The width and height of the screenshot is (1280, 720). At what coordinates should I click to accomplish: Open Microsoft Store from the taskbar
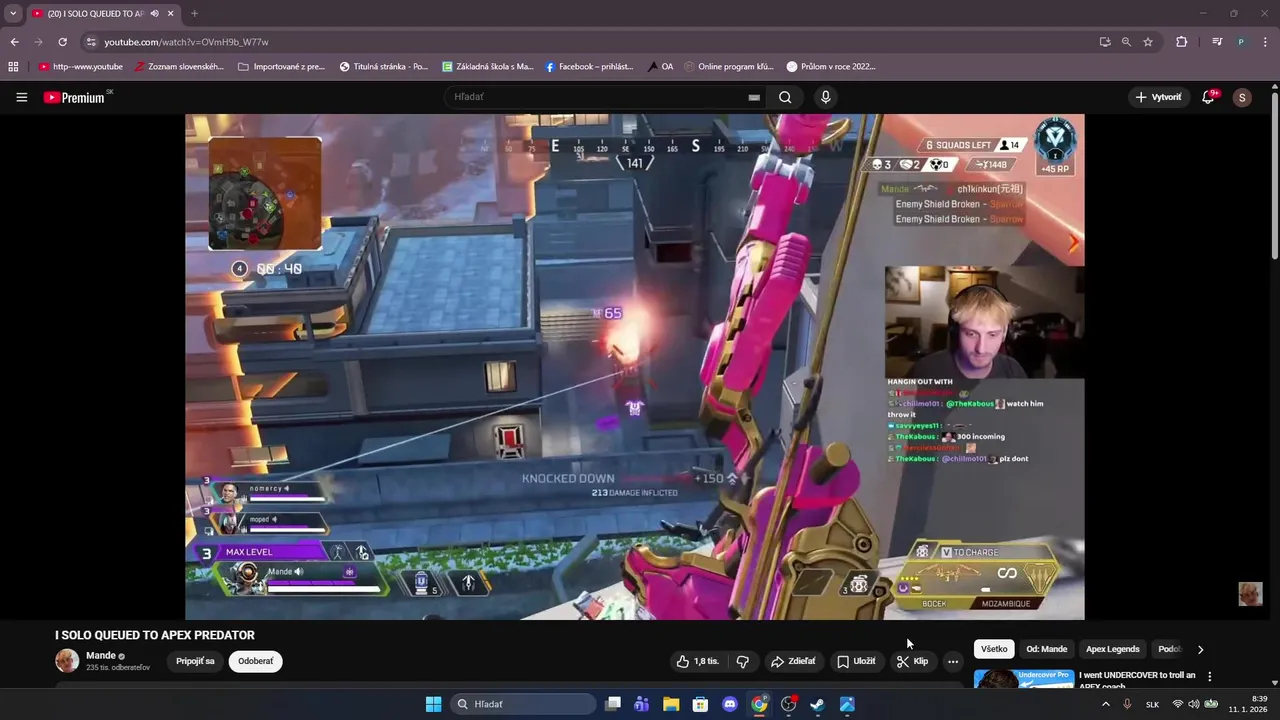click(700, 704)
